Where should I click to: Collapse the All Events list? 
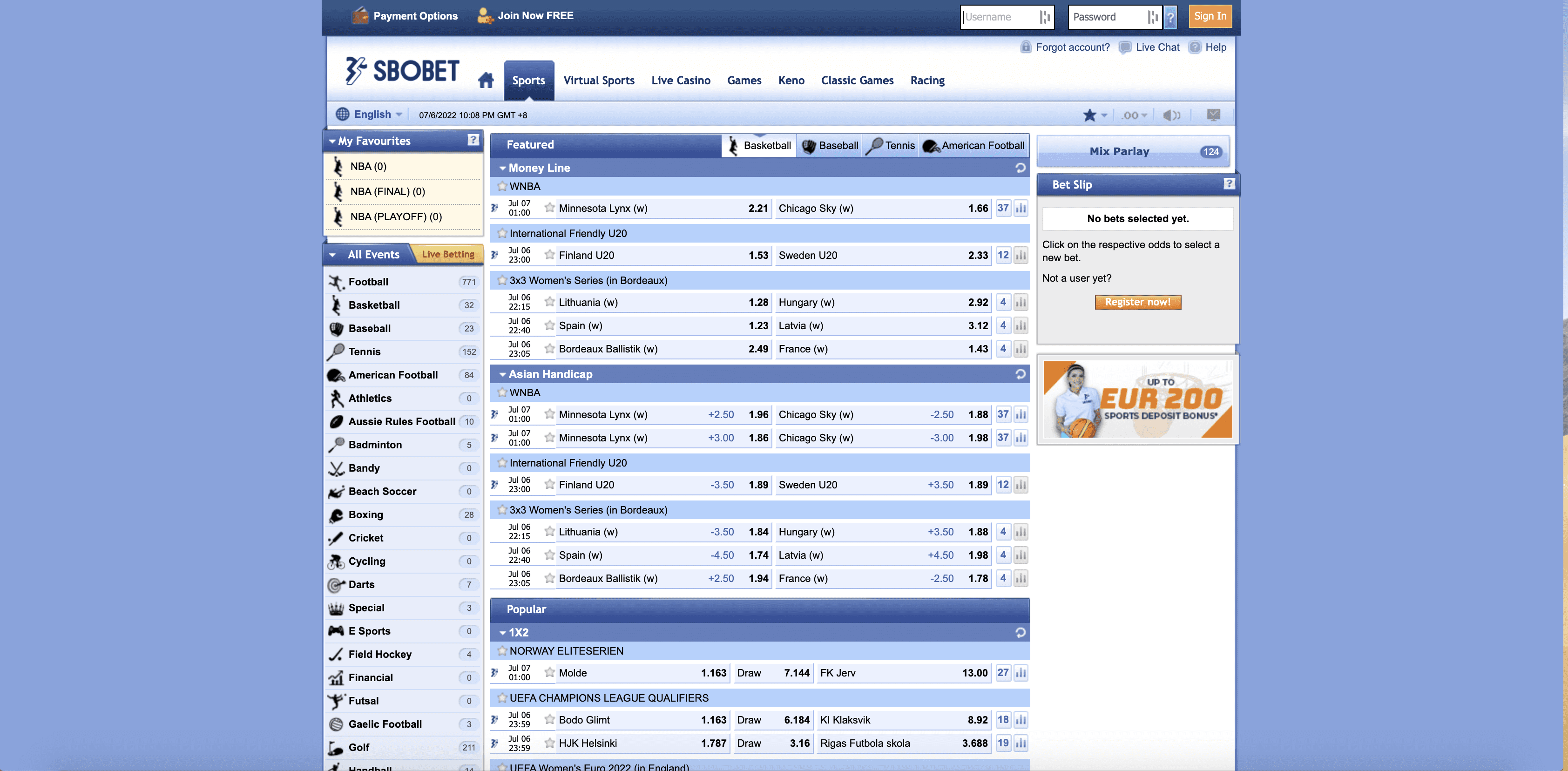[x=332, y=255]
